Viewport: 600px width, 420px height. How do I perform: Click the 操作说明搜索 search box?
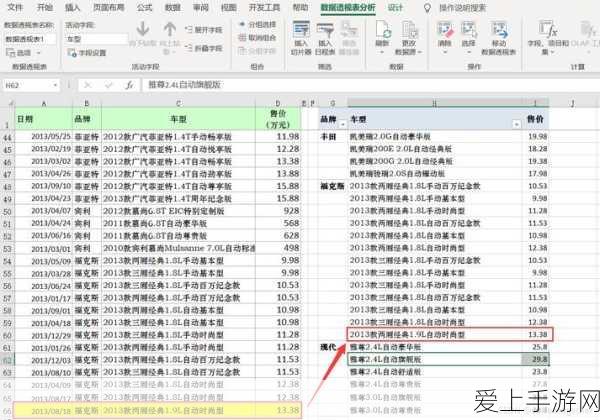pyautogui.click(x=462, y=7)
